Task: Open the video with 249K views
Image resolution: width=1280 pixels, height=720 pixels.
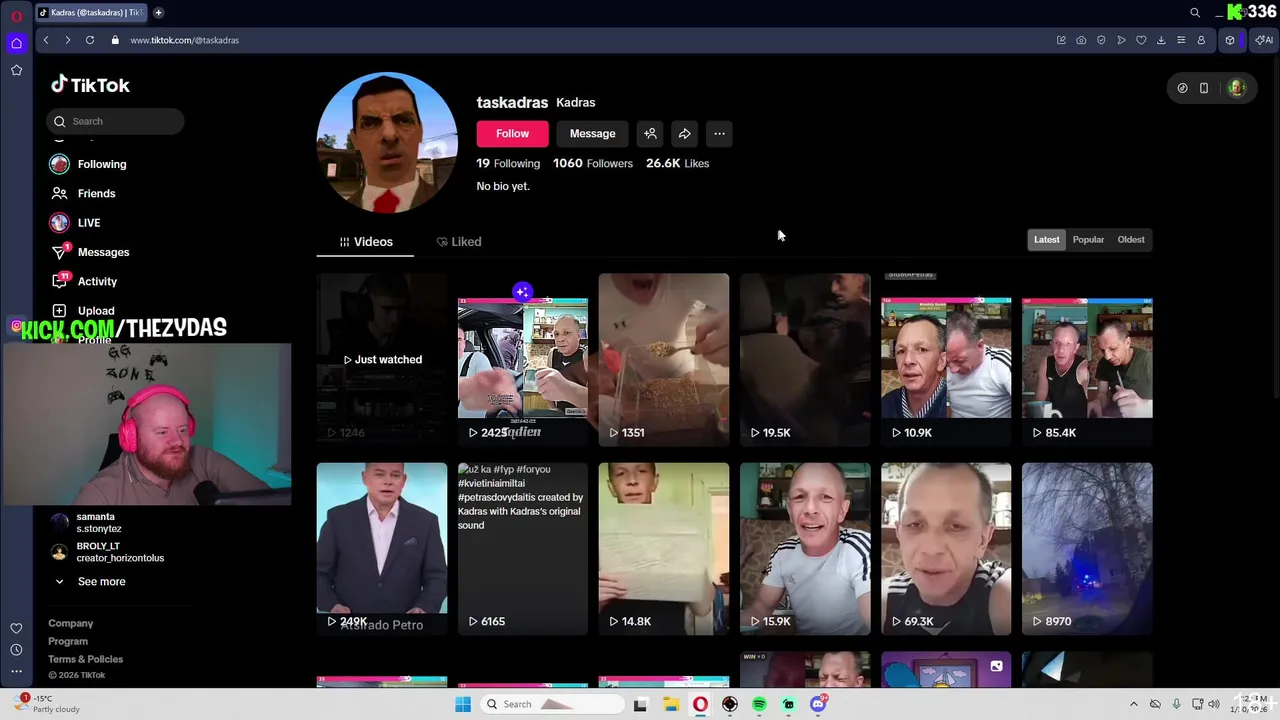Action: point(382,548)
